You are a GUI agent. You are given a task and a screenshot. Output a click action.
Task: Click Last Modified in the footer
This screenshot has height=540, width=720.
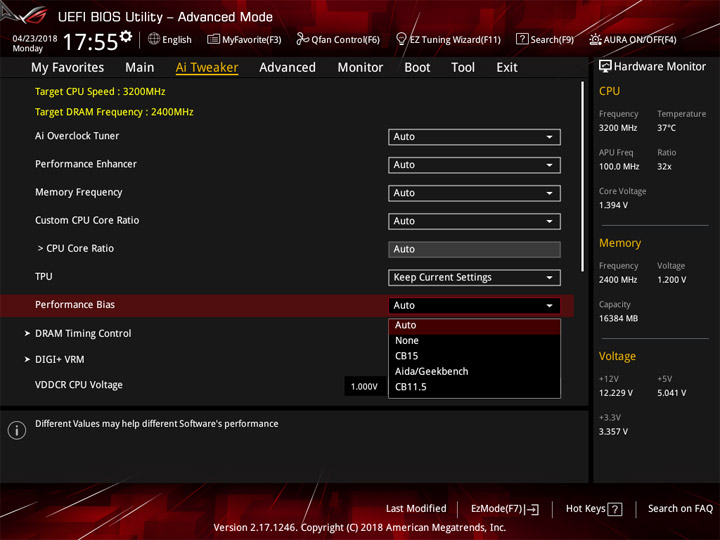416,509
